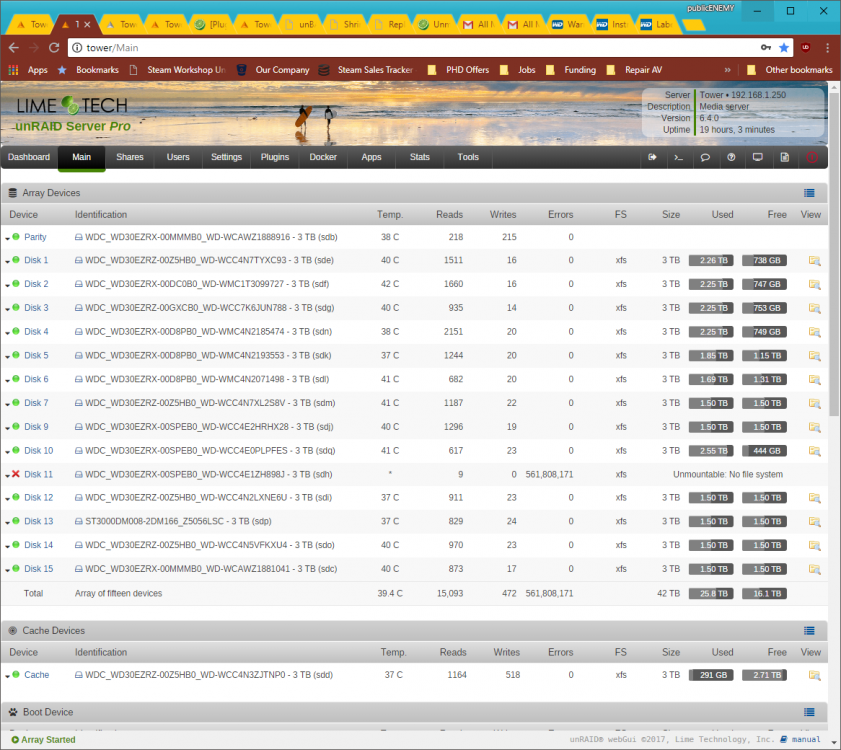Click the red X status icon on Disk 11
Viewport: 841px width, 750px height.
[x=16, y=474]
